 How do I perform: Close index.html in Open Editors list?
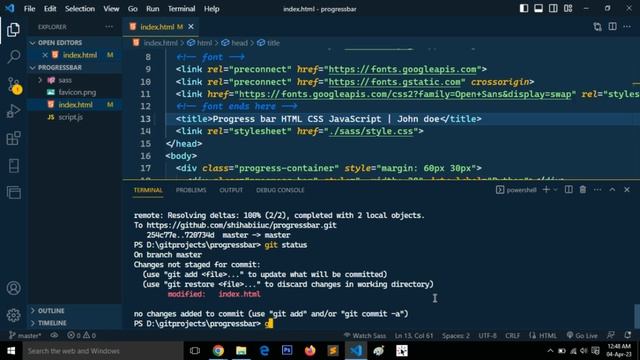point(45,55)
